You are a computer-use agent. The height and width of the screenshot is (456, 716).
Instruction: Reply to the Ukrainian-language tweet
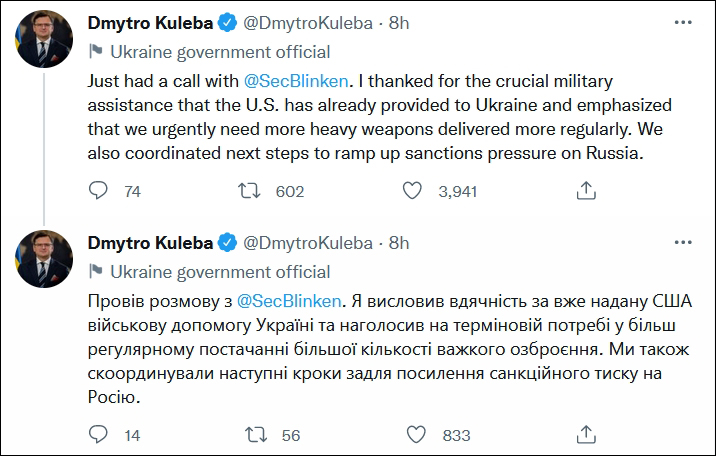98,435
